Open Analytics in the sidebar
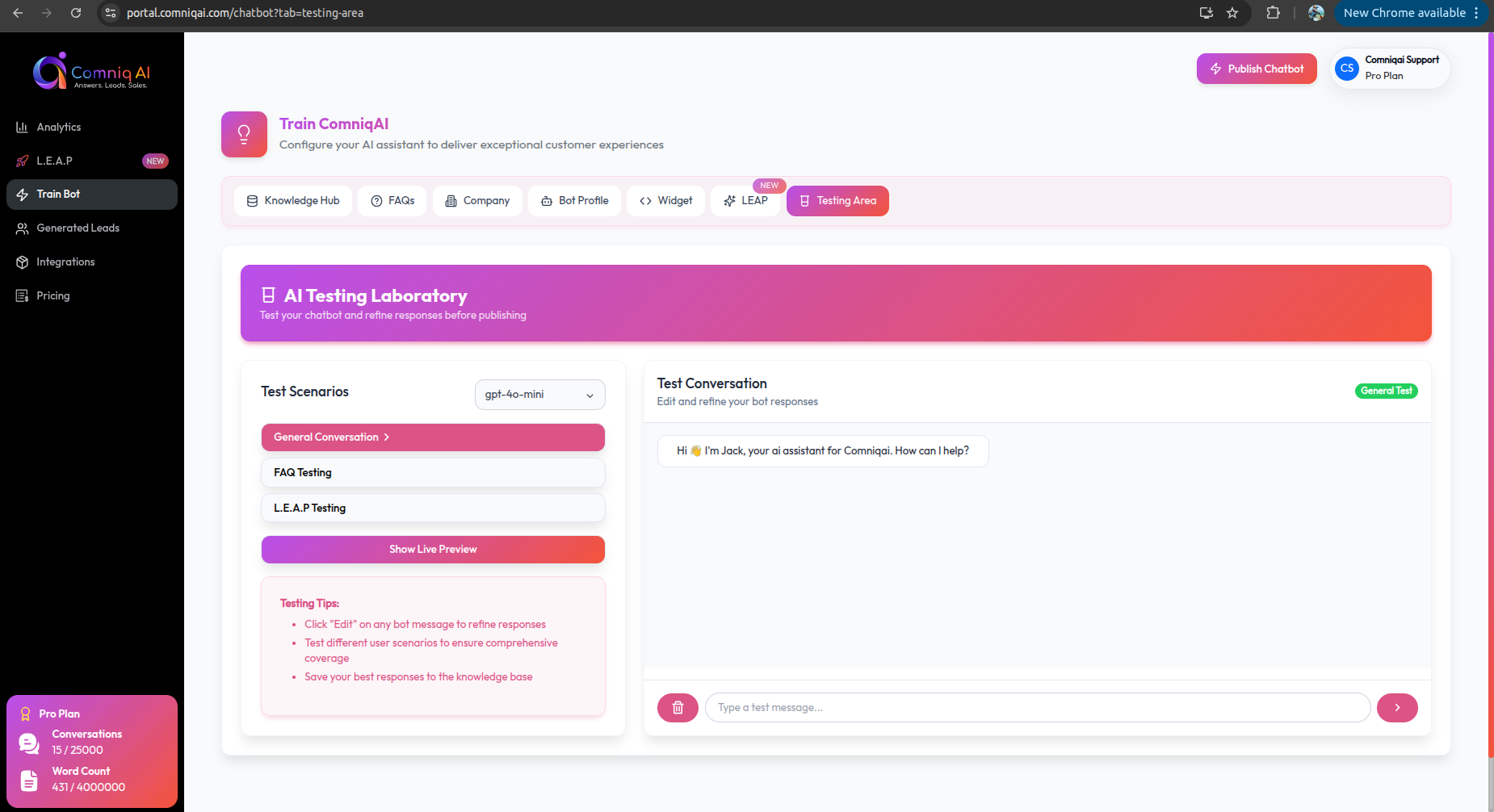This screenshot has width=1494, height=812. tap(92, 128)
